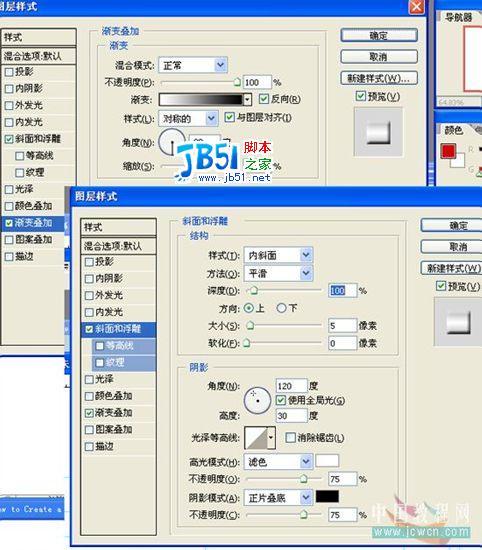The width and height of the screenshot is (482, 550).
Task: Open the 样式 内斜面 dropdown
Action: pyautogui.click(x=278, y=255)
